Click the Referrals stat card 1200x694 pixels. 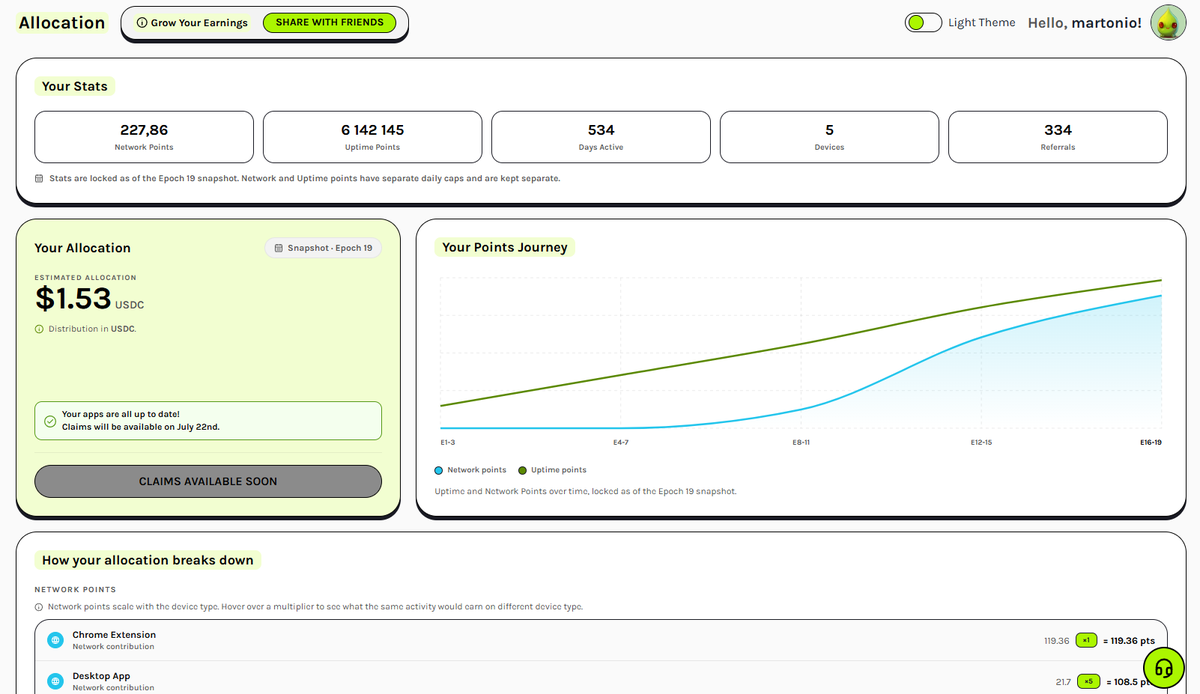pyautogui.click(x=1058, y=137)
